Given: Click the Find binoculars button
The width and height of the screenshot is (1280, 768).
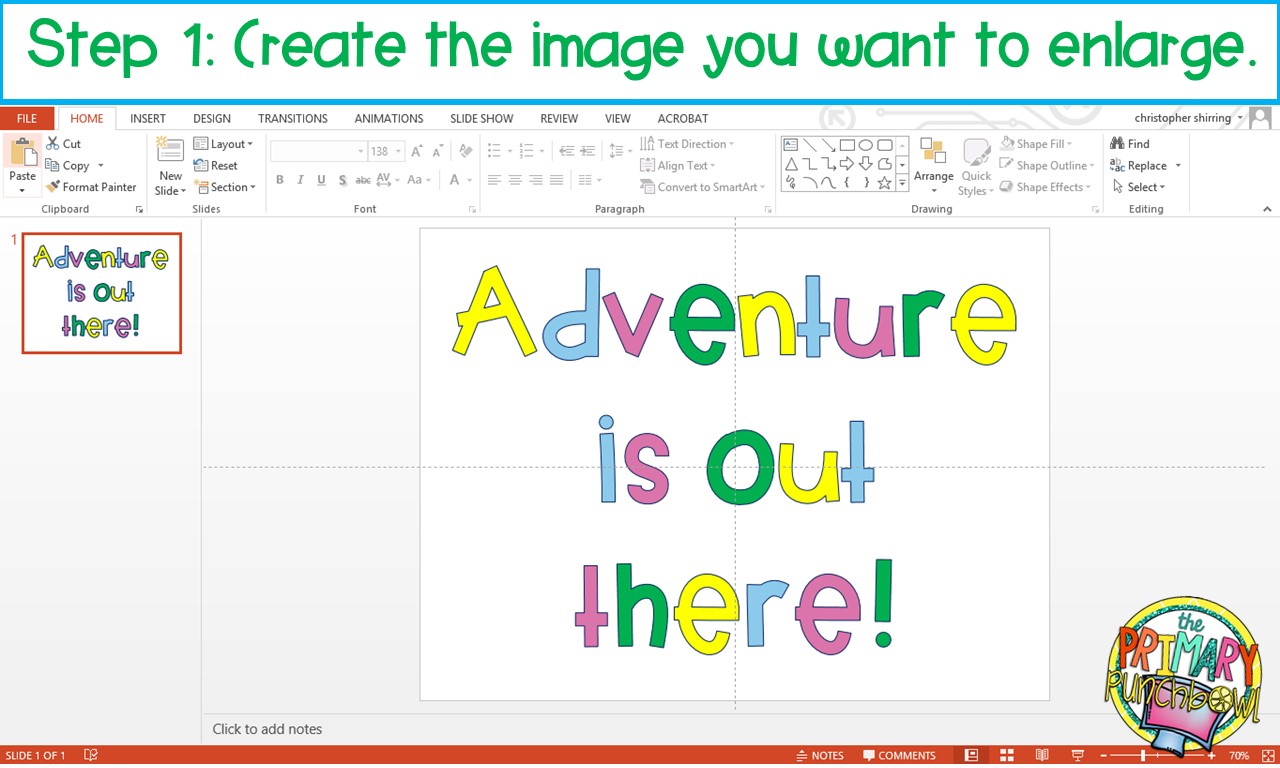Looking at the screenshot, I should pos(1130,144).
